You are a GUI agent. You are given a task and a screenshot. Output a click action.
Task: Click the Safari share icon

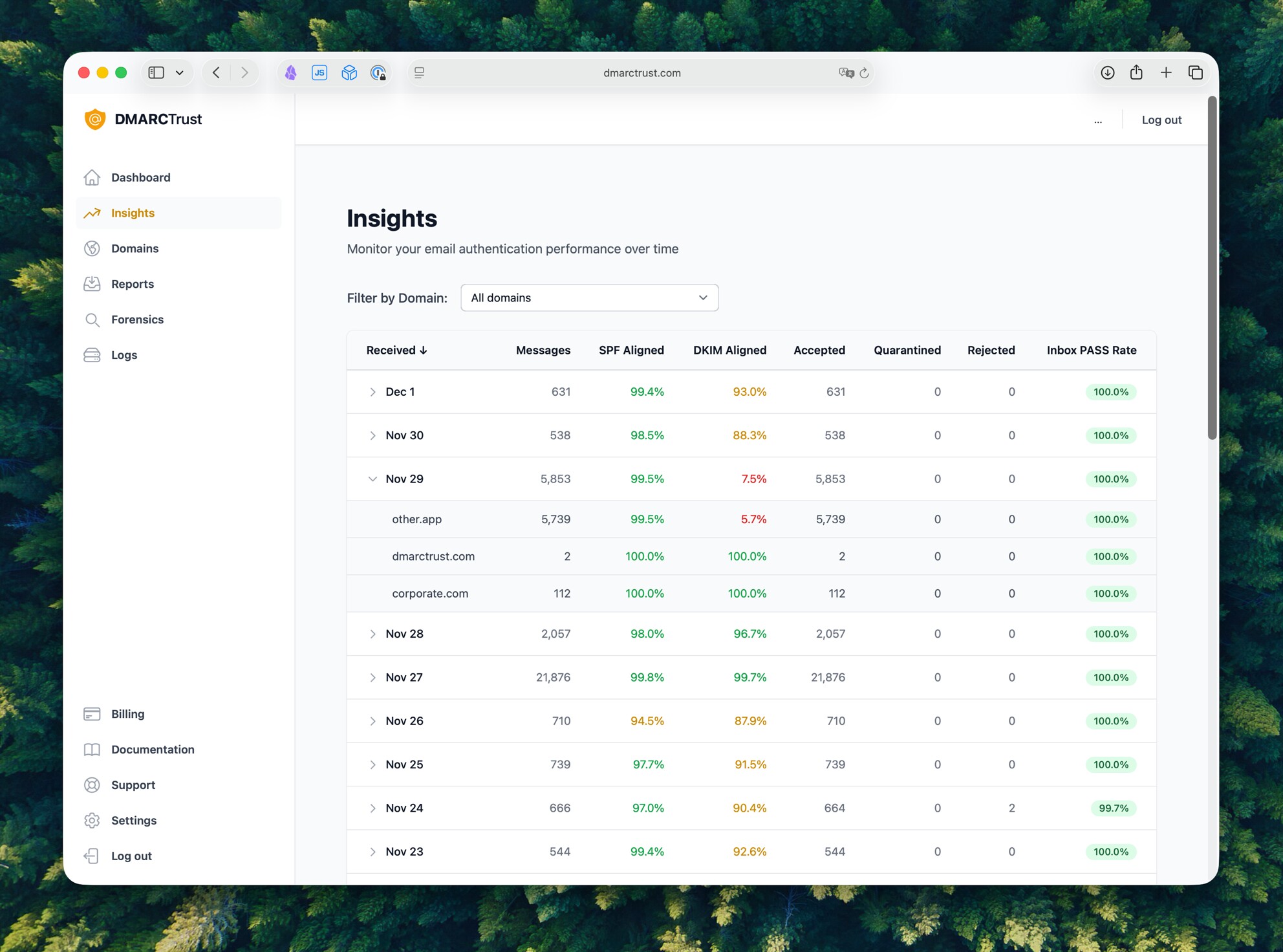1136,73
